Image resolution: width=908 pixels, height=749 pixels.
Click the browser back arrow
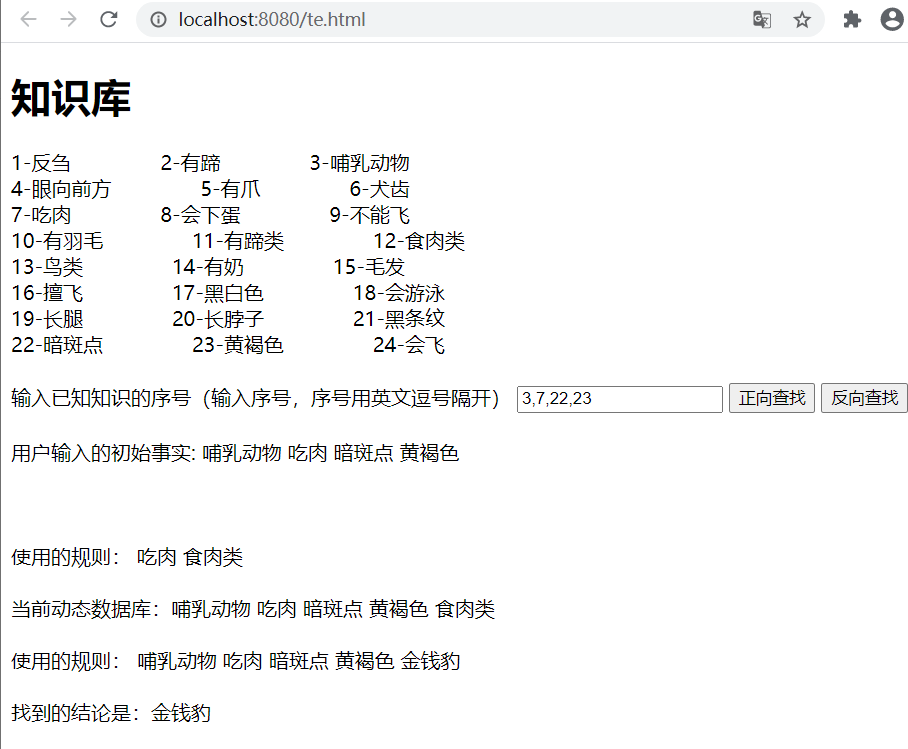coord(28,19)
